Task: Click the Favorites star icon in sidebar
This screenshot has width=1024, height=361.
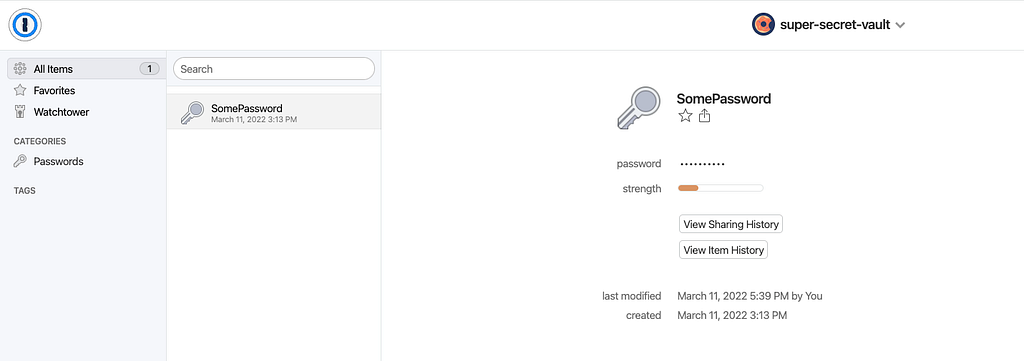Action: click(x=20, y=90)
